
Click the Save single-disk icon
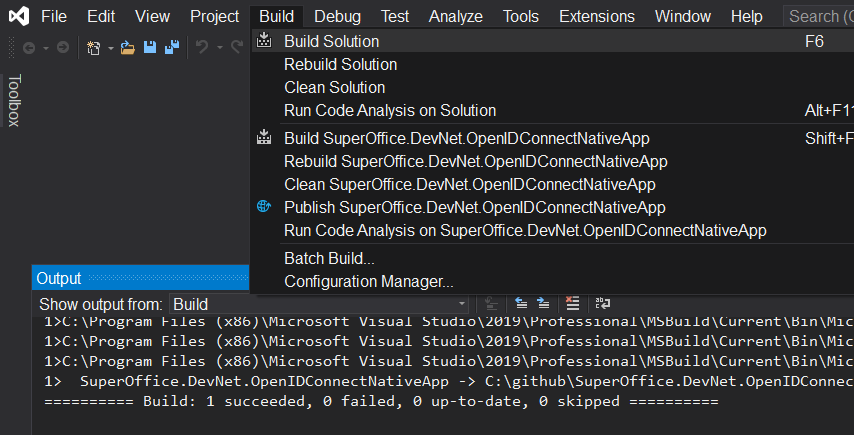click(x=150, y=48)
